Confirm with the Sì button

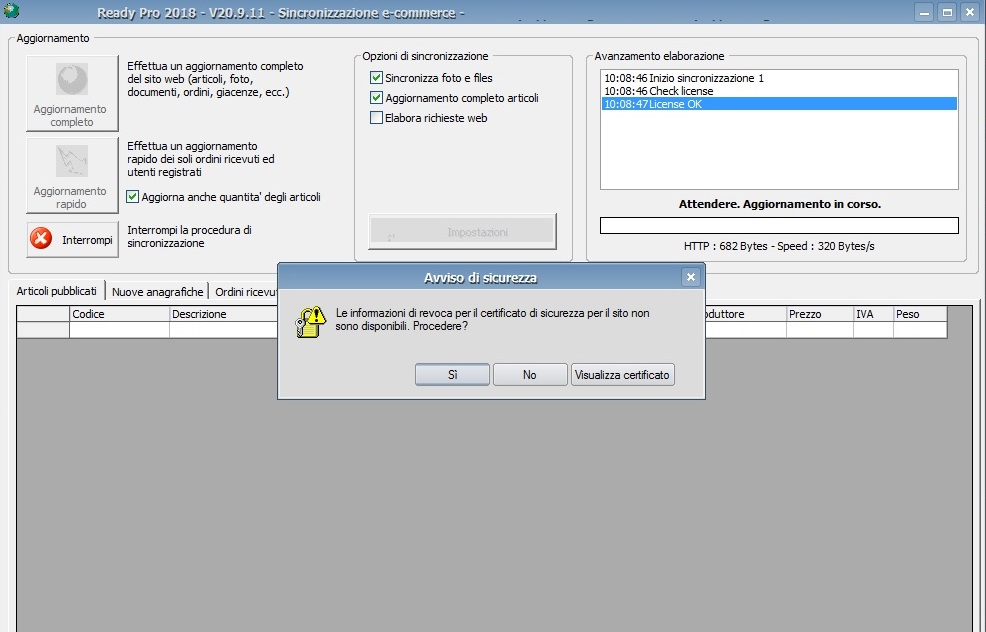452,375
